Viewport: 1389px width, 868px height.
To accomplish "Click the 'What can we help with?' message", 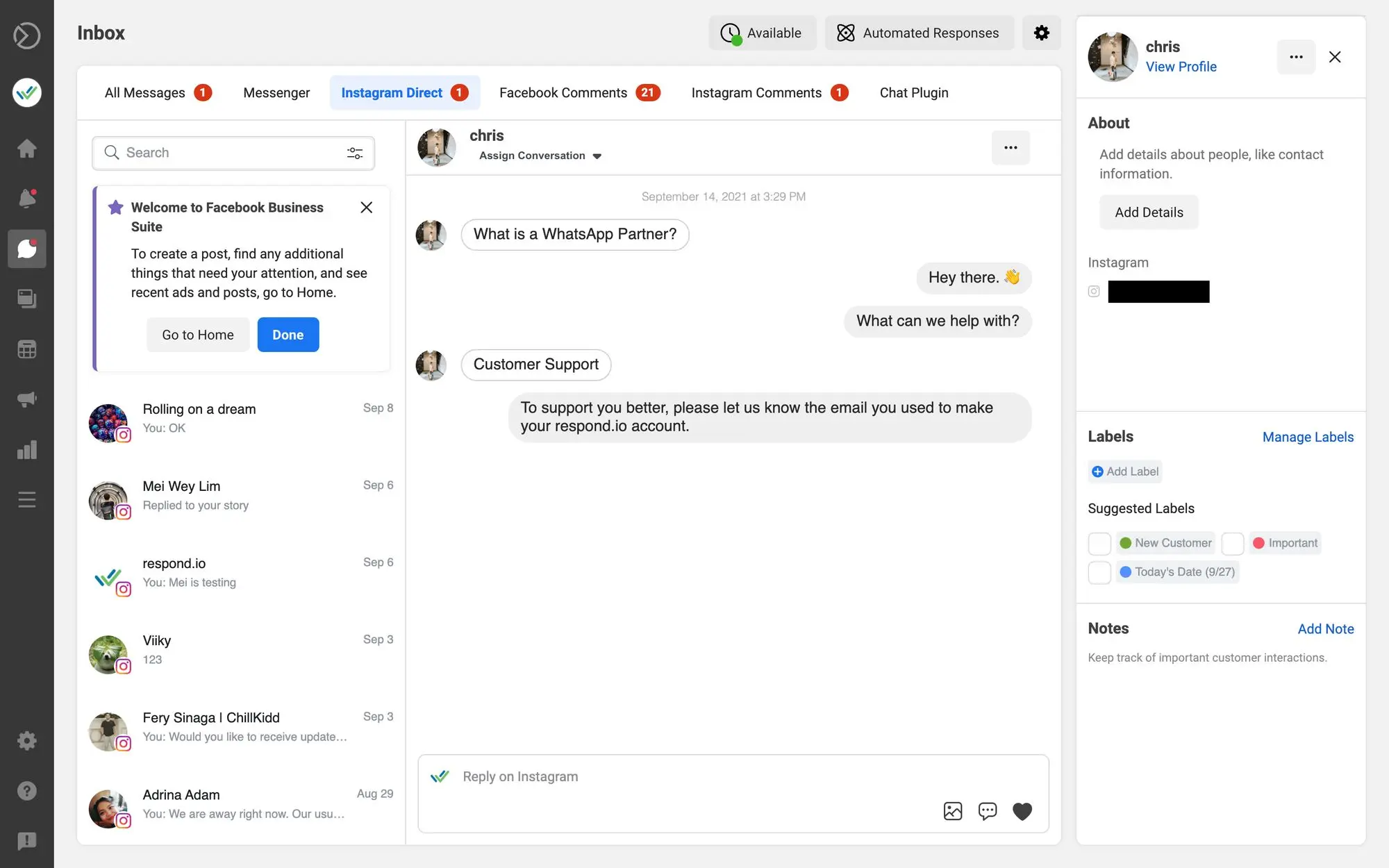I will [x=938, y=322].
